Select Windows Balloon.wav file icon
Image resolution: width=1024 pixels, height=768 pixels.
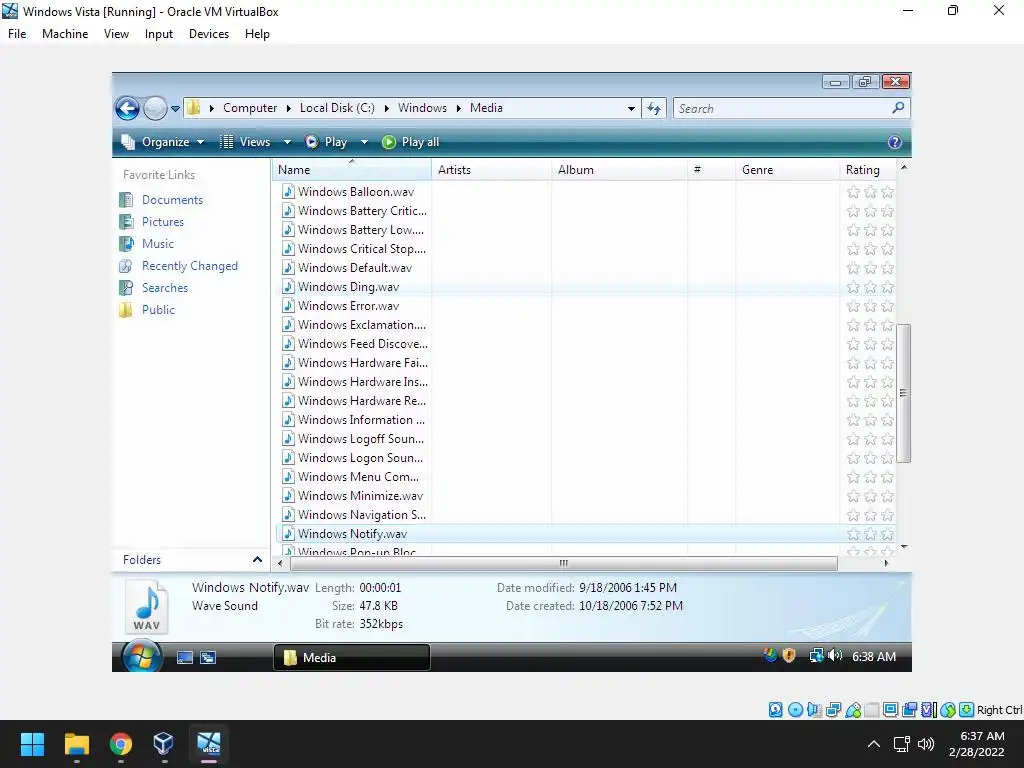288,191
